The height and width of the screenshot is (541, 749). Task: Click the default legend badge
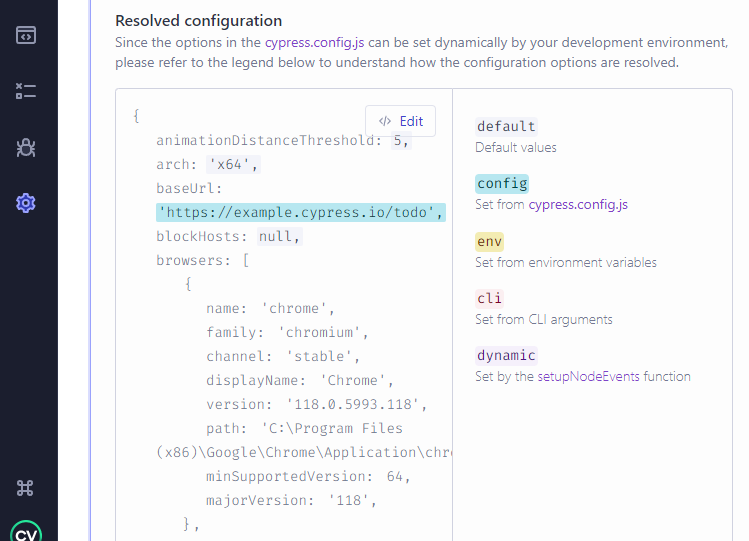506,127
